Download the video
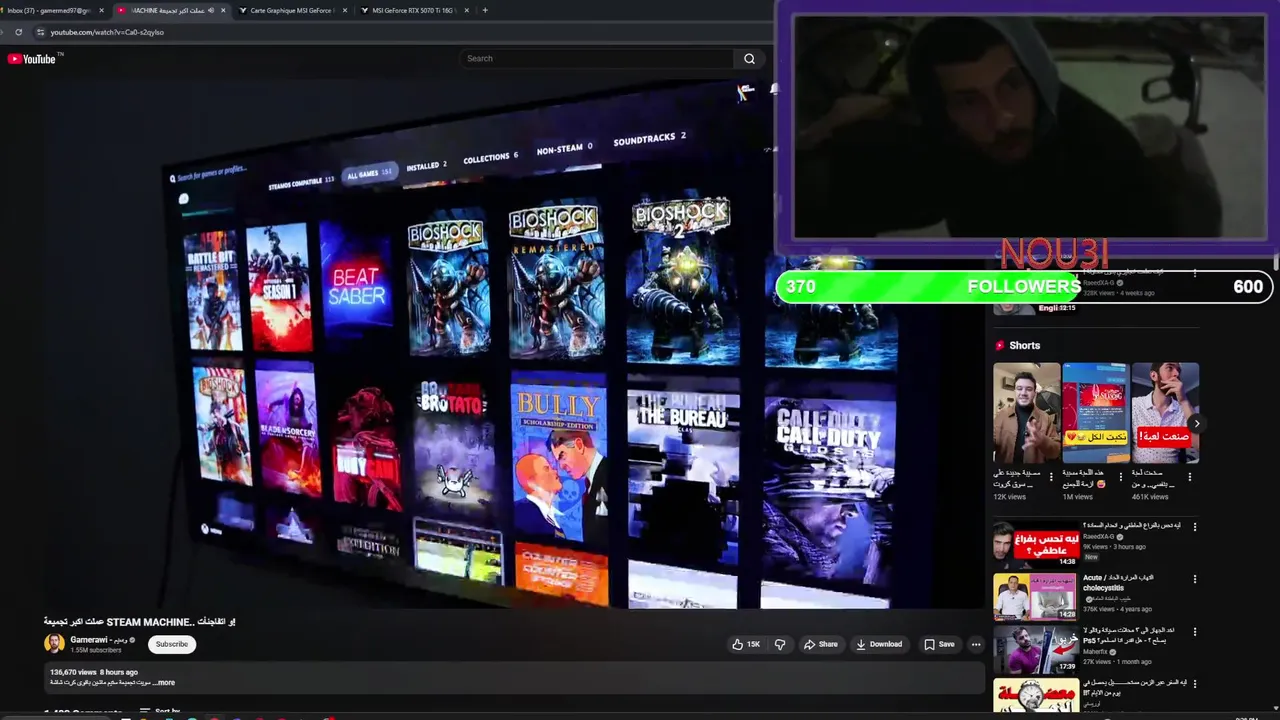The width and height of the screenshot is (1280, 720). pyautogui.click(x=879, y=644)
